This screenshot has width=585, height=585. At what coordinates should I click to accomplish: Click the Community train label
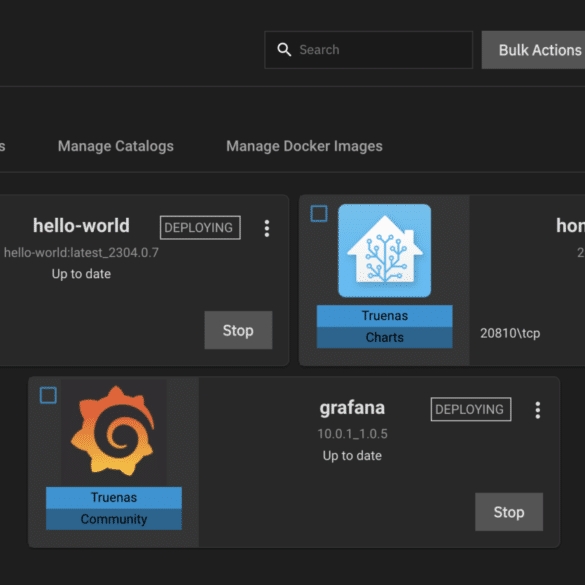coord(114,519)
